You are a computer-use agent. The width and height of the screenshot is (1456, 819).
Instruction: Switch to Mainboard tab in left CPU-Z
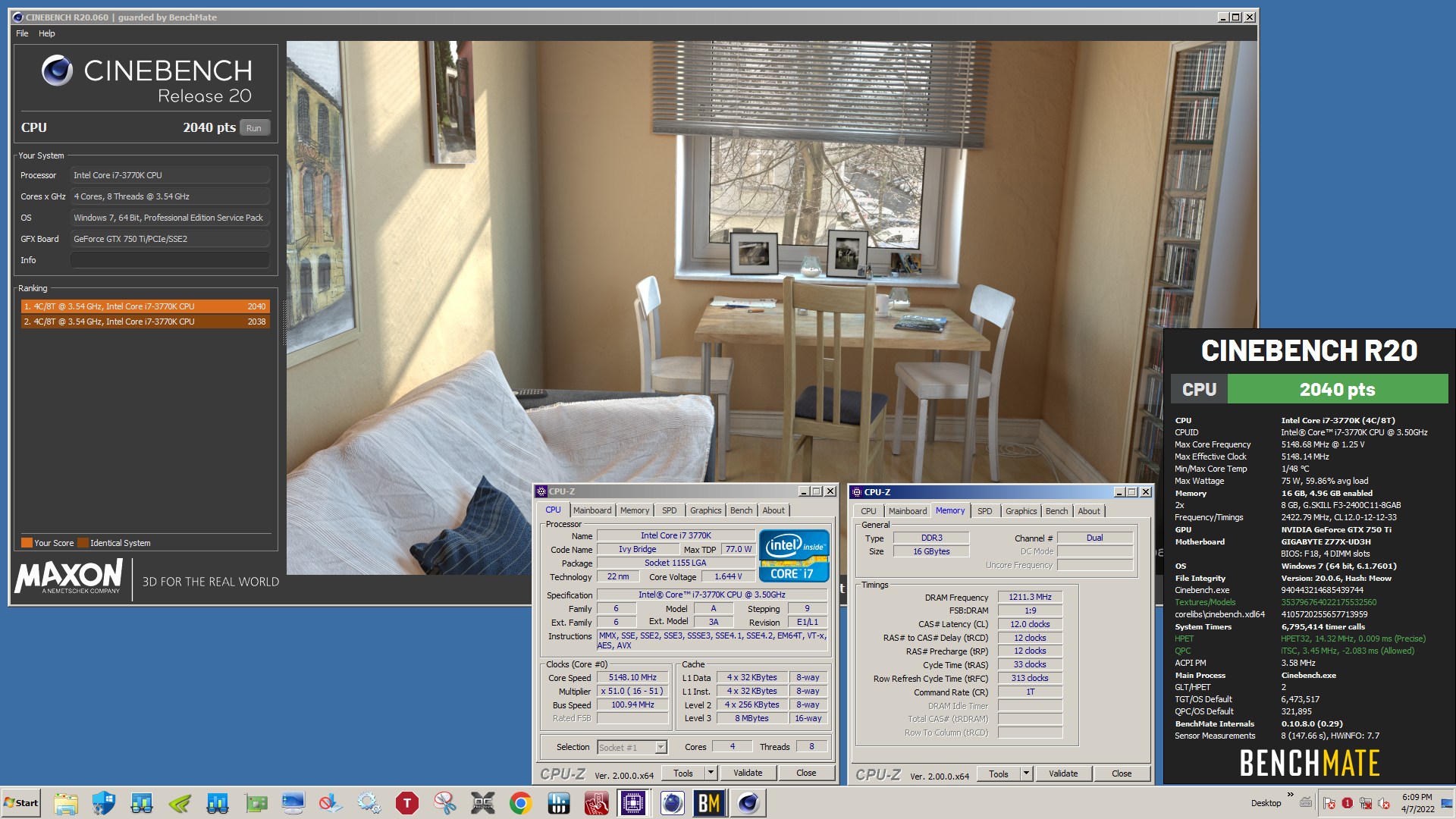point(592,510)
